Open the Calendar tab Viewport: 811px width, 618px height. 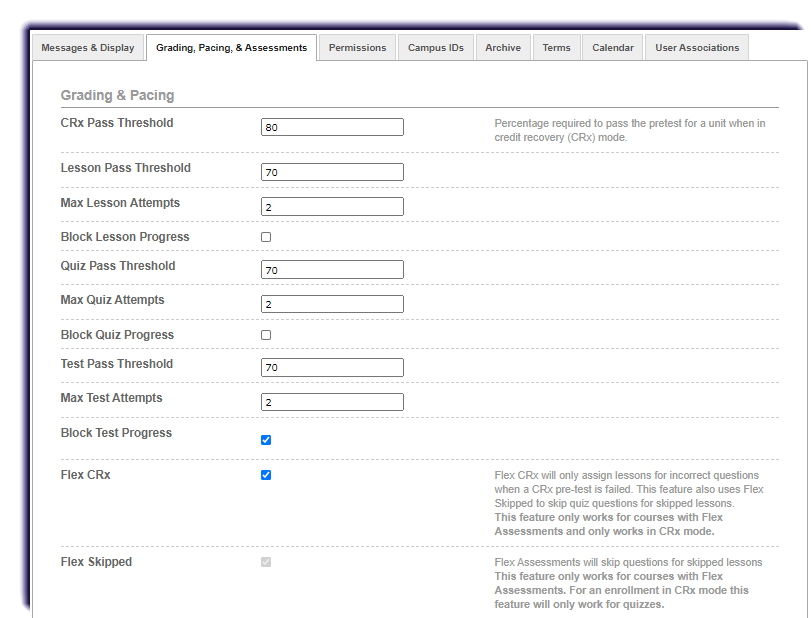(611, 47)
